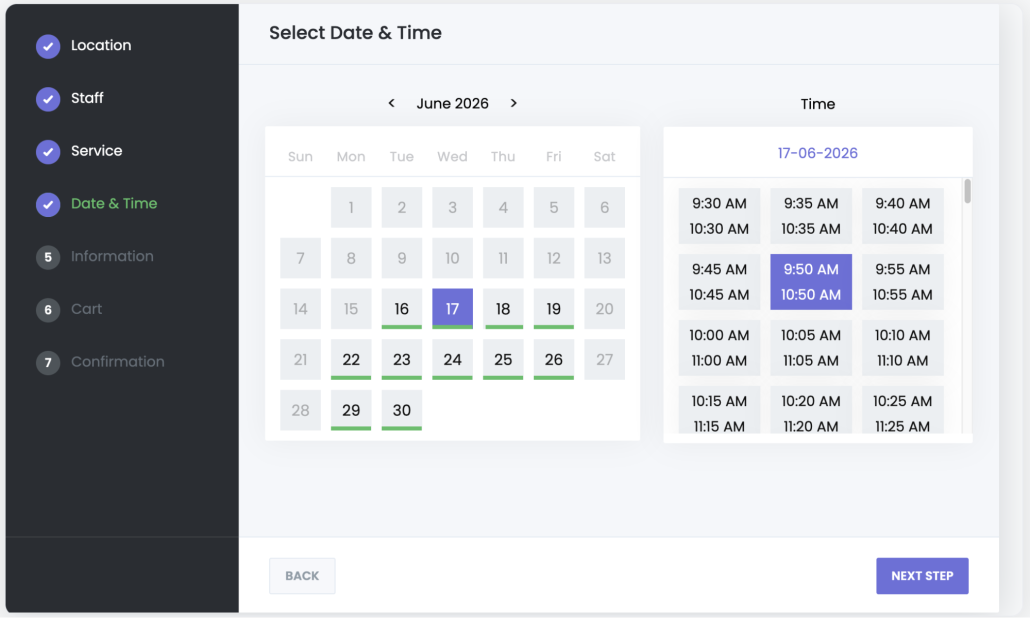Choose the 10:05 AM – 11:05 AM slot

point(811,347)
